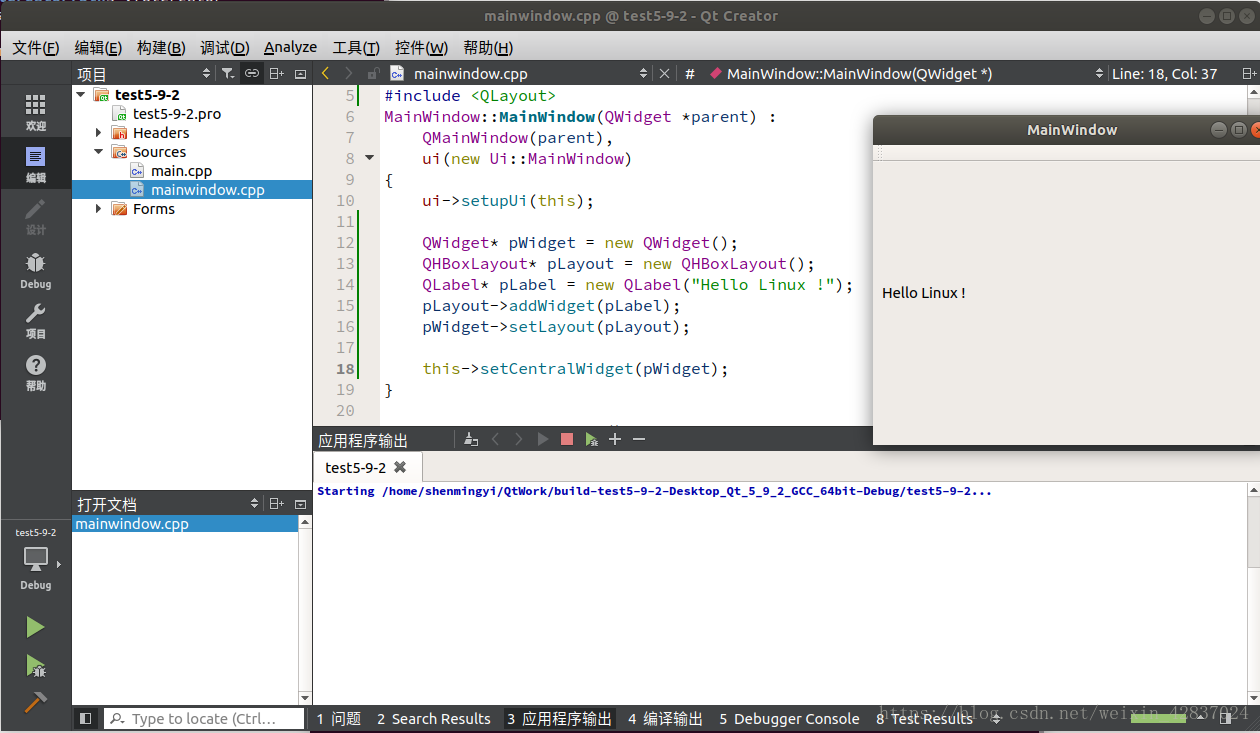Switch to the 编辑 (Edit) mode
Image resolution: width=1260 pixels, height=733 pixels.
[x=36, y=165]
